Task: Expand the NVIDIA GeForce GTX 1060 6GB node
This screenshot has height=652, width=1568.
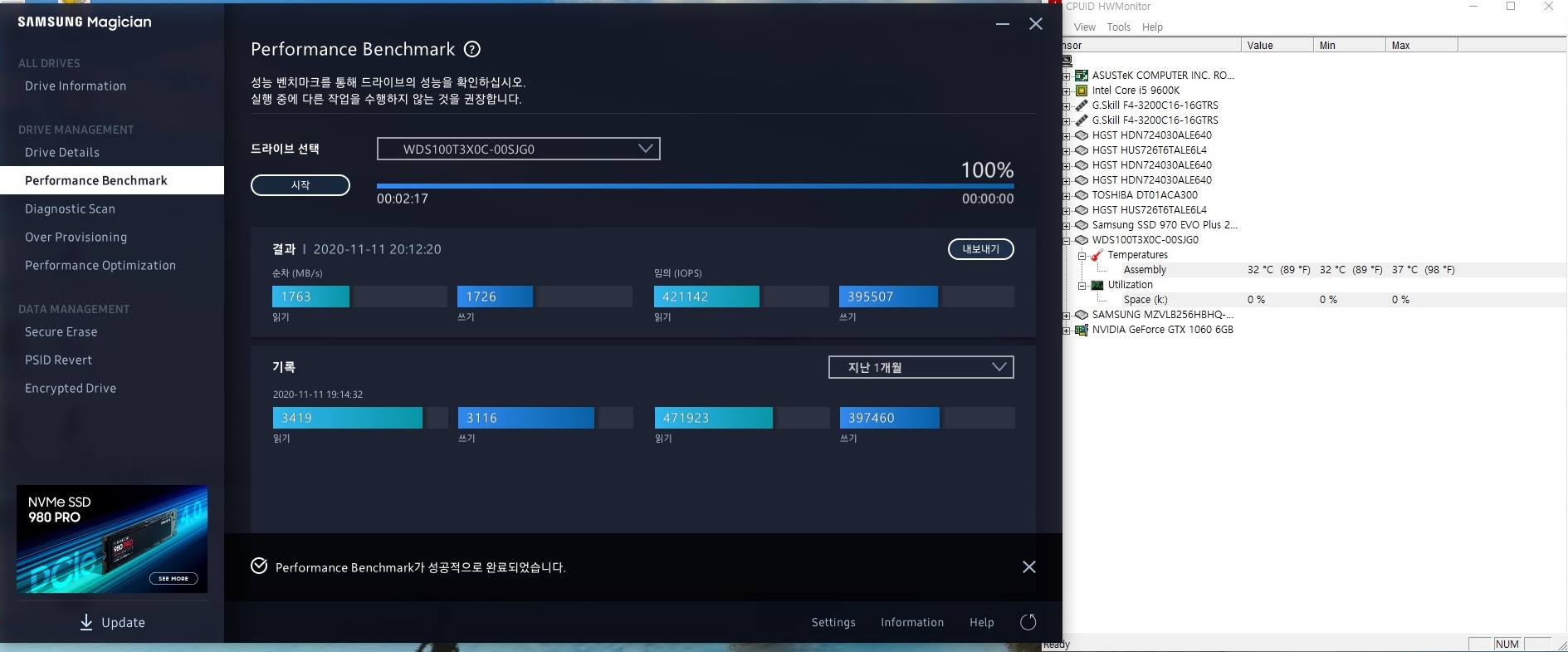Action: click(1067, 330)
